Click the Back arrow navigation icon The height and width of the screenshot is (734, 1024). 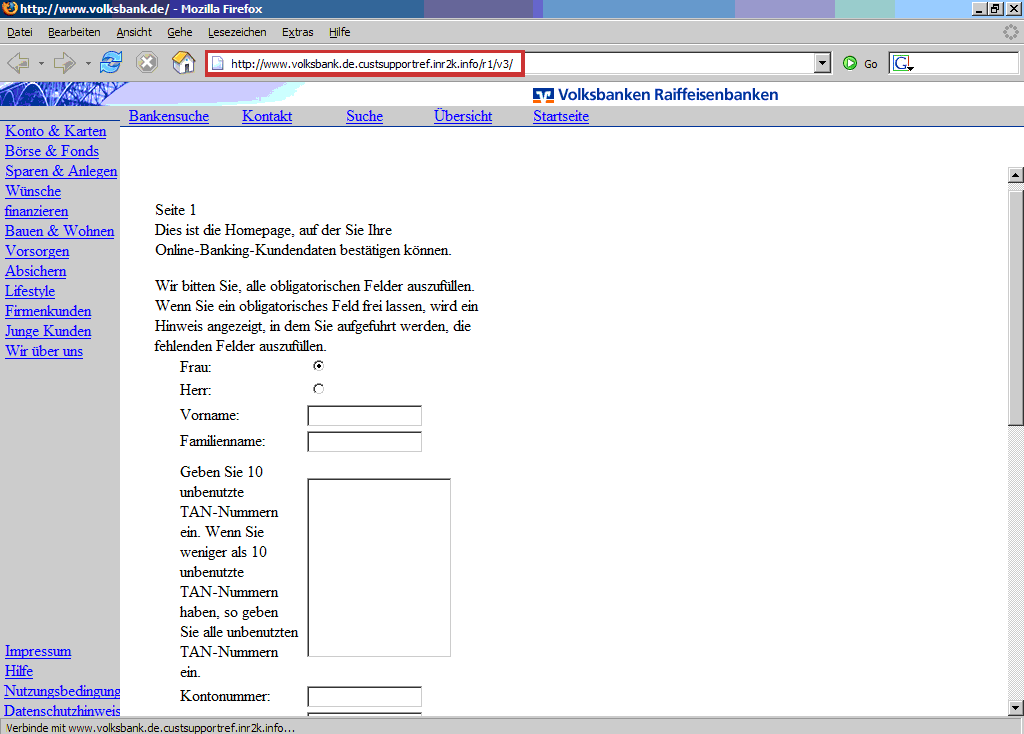coord(18,63)
